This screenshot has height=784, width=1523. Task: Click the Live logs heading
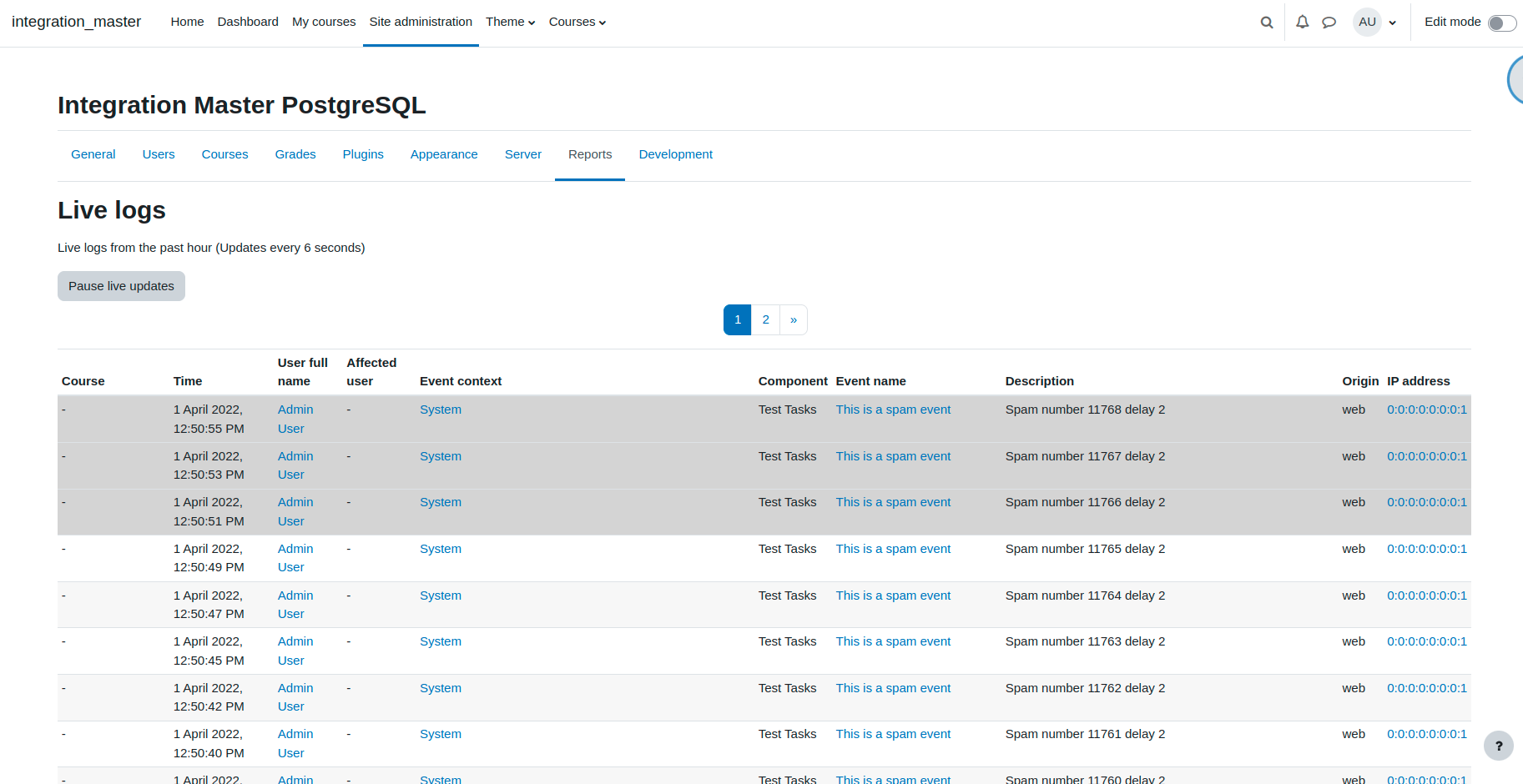(112, 210)
